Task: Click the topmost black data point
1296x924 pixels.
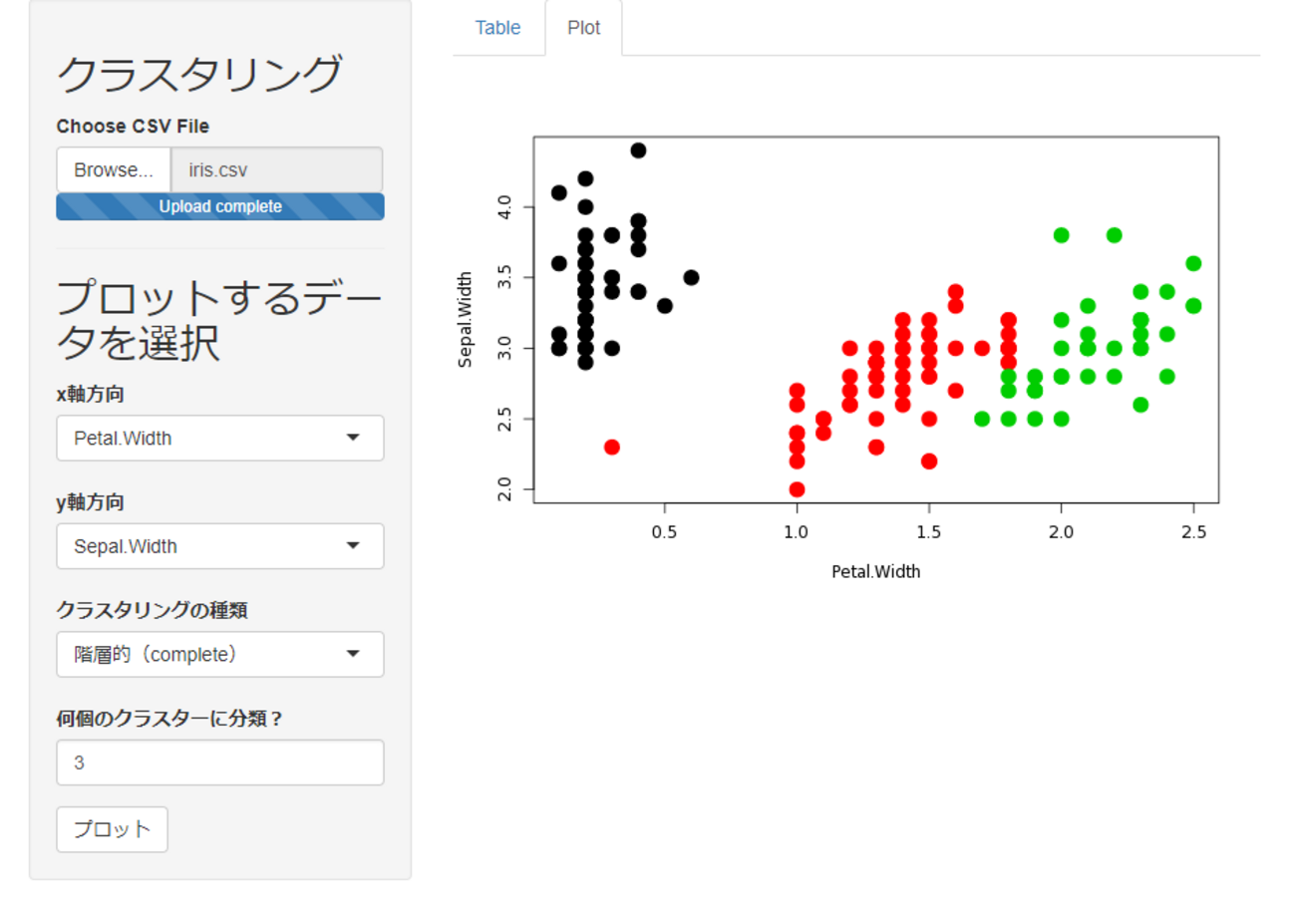Action: (638, 151)
